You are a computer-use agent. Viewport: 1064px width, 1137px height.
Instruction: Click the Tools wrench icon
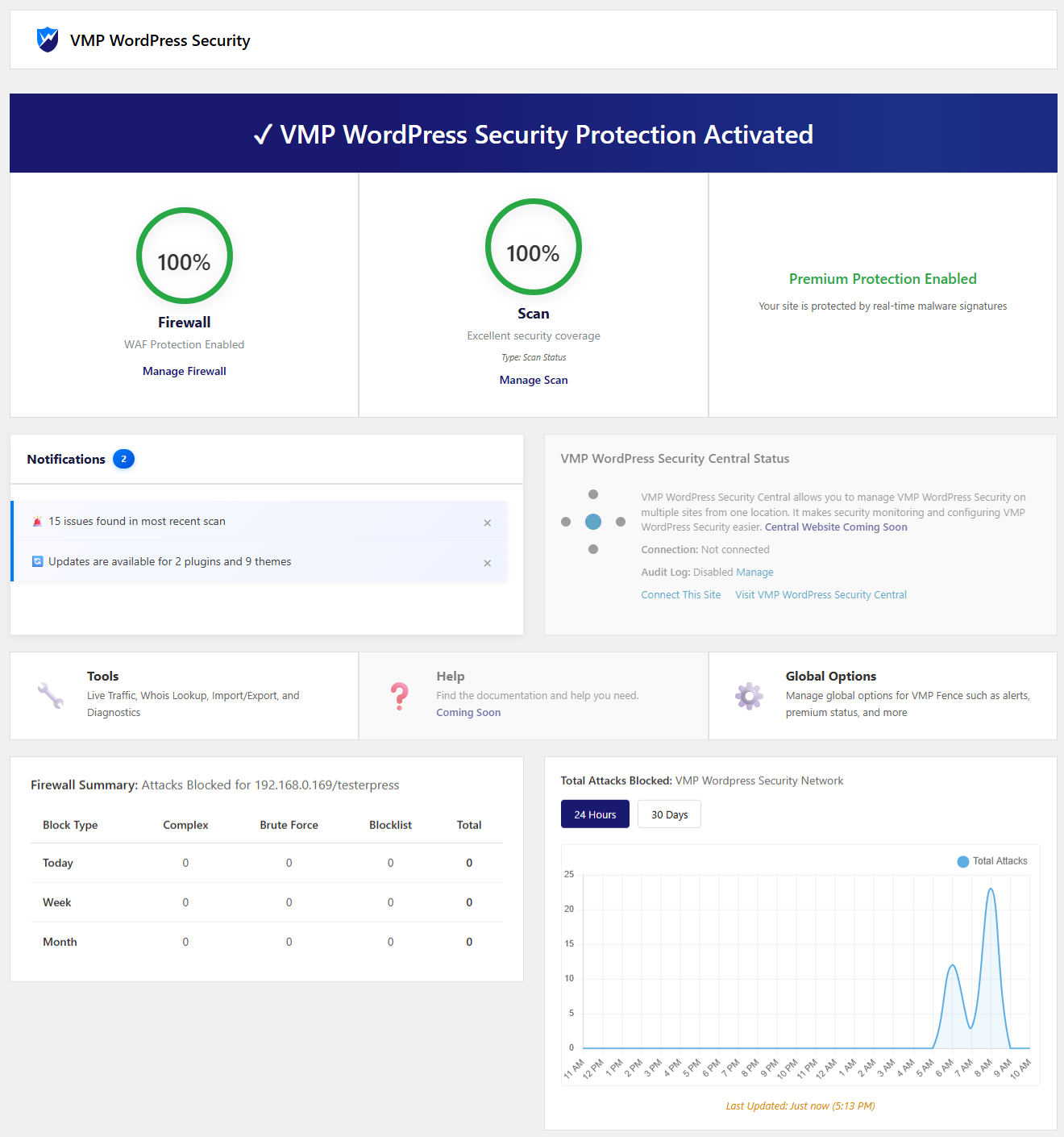coord(51,695)
